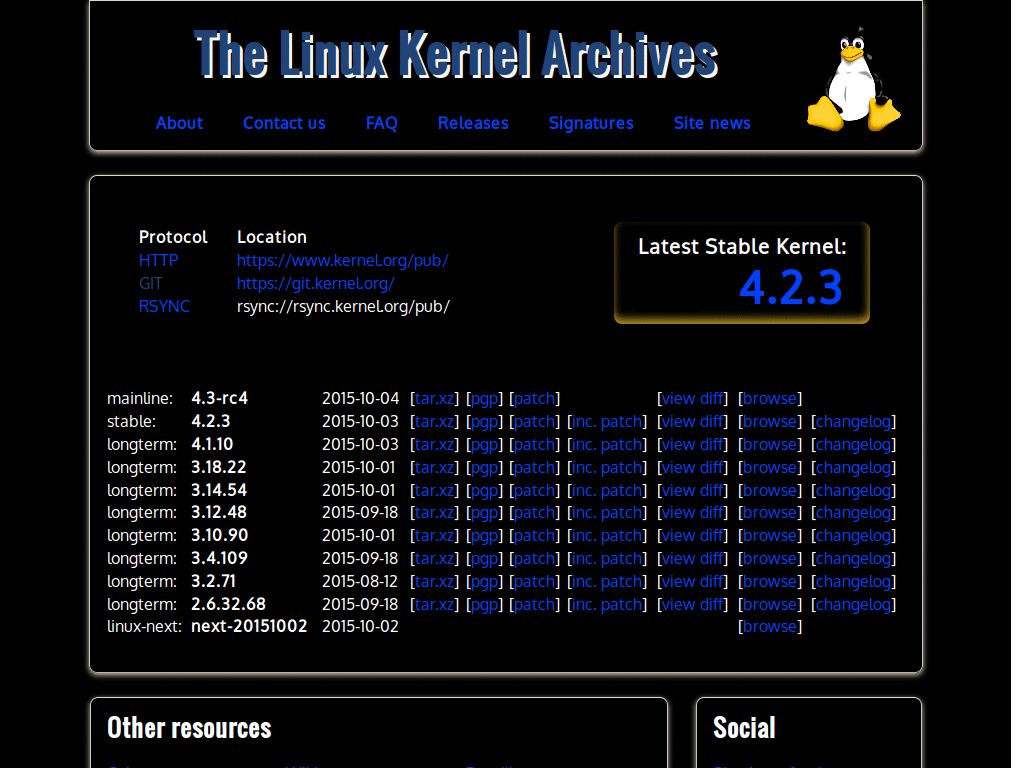Visit https://www.kernel.org/pub/ location link
Image resolution: width=1024 pixels, height=768 pixels.
tap(343, 260)
